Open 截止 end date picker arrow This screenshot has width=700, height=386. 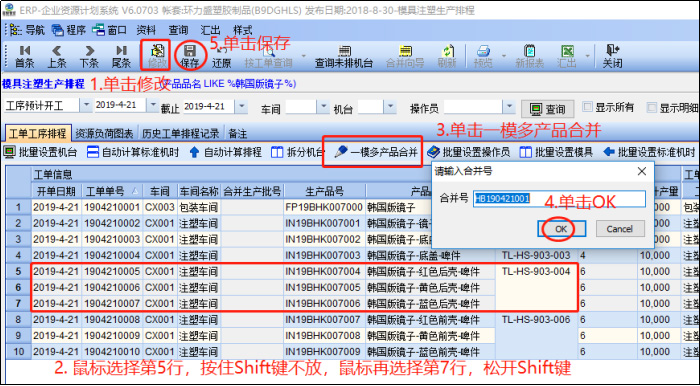coord(241,107)
